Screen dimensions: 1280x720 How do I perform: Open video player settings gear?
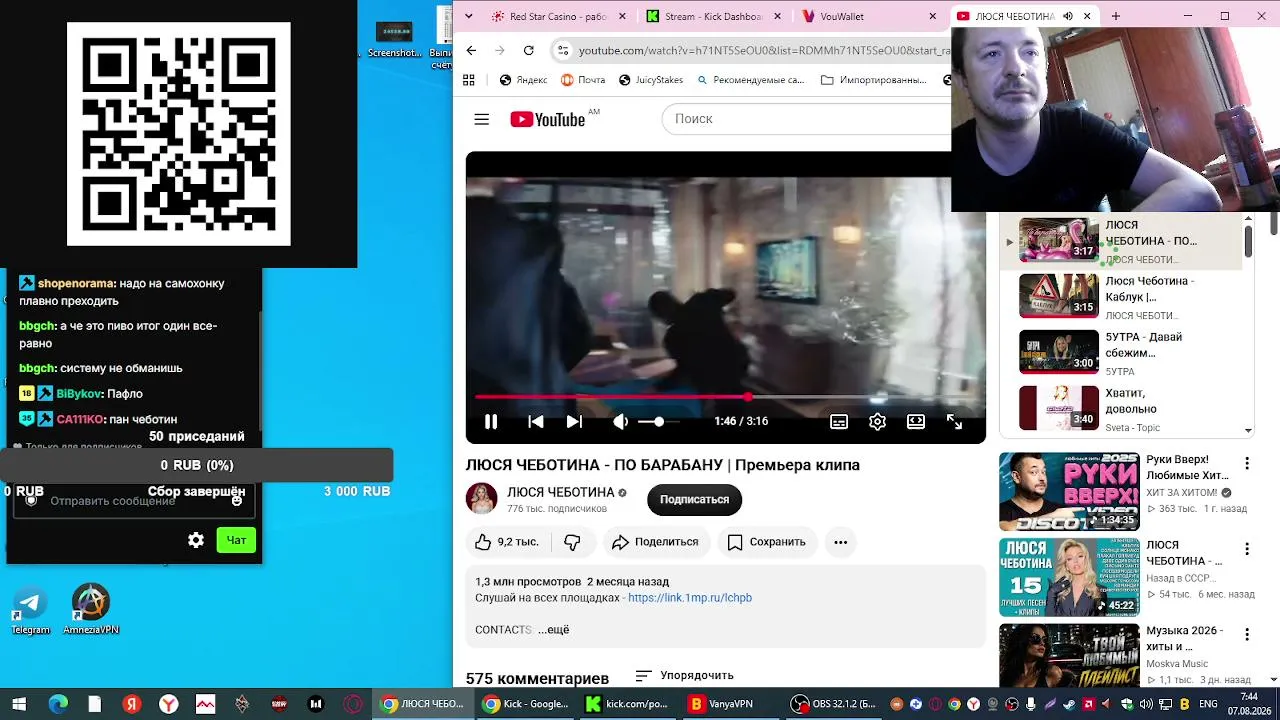point(877,422)
